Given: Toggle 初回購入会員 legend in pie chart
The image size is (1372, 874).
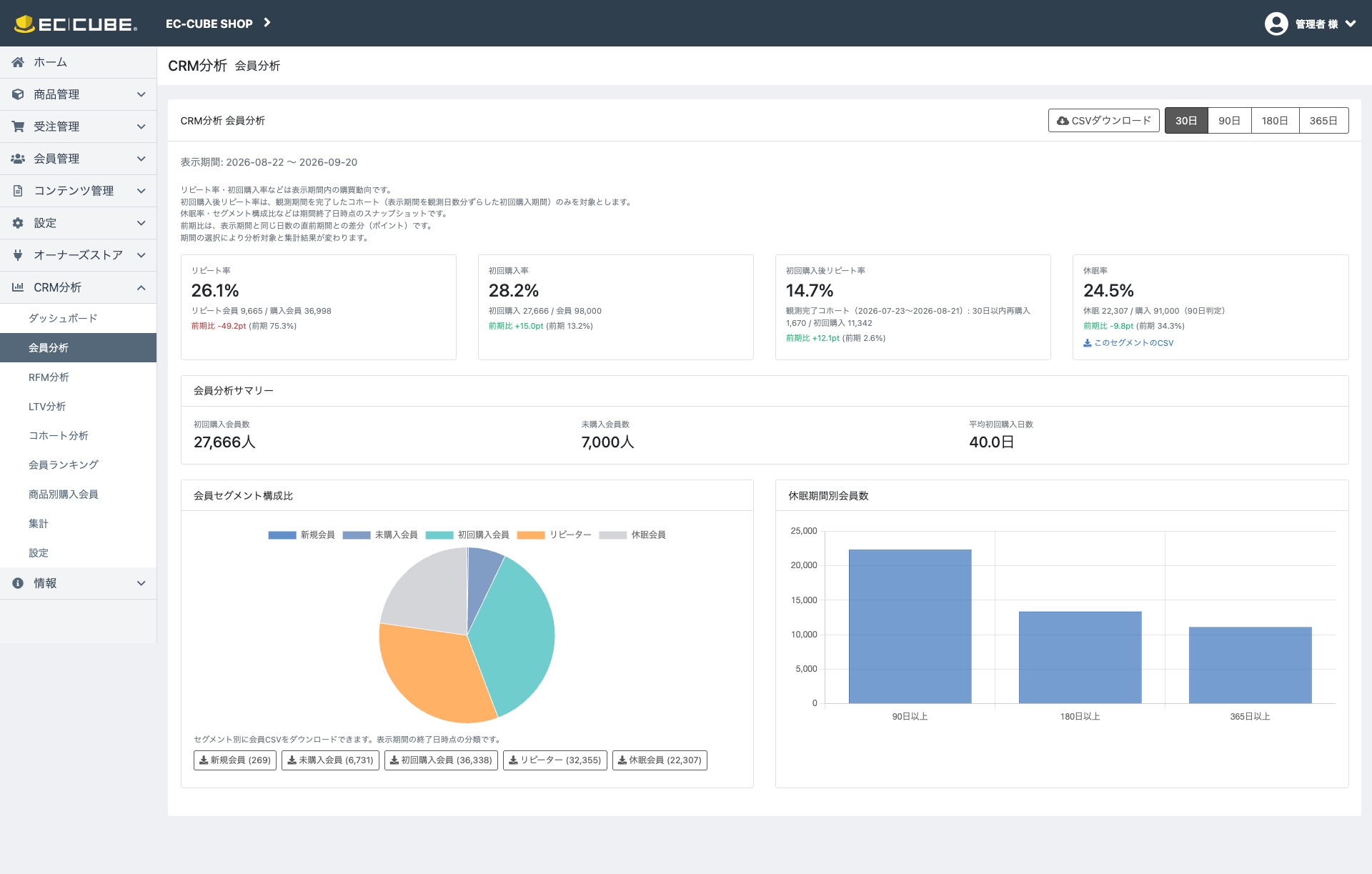Looking at the screenshot, I should [467, 535].
